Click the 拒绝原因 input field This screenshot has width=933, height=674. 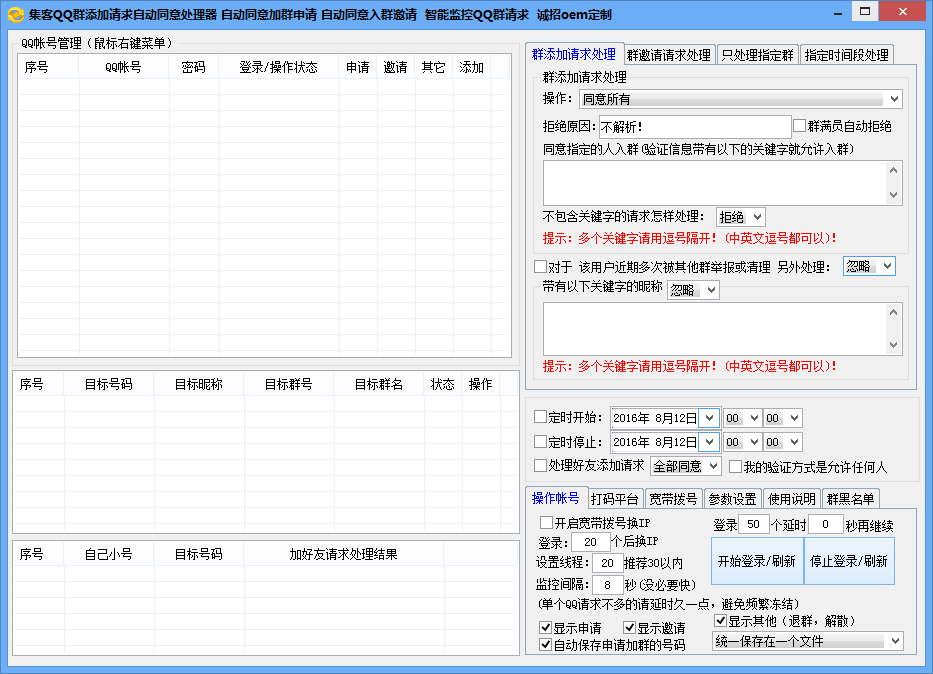[695, 127]
